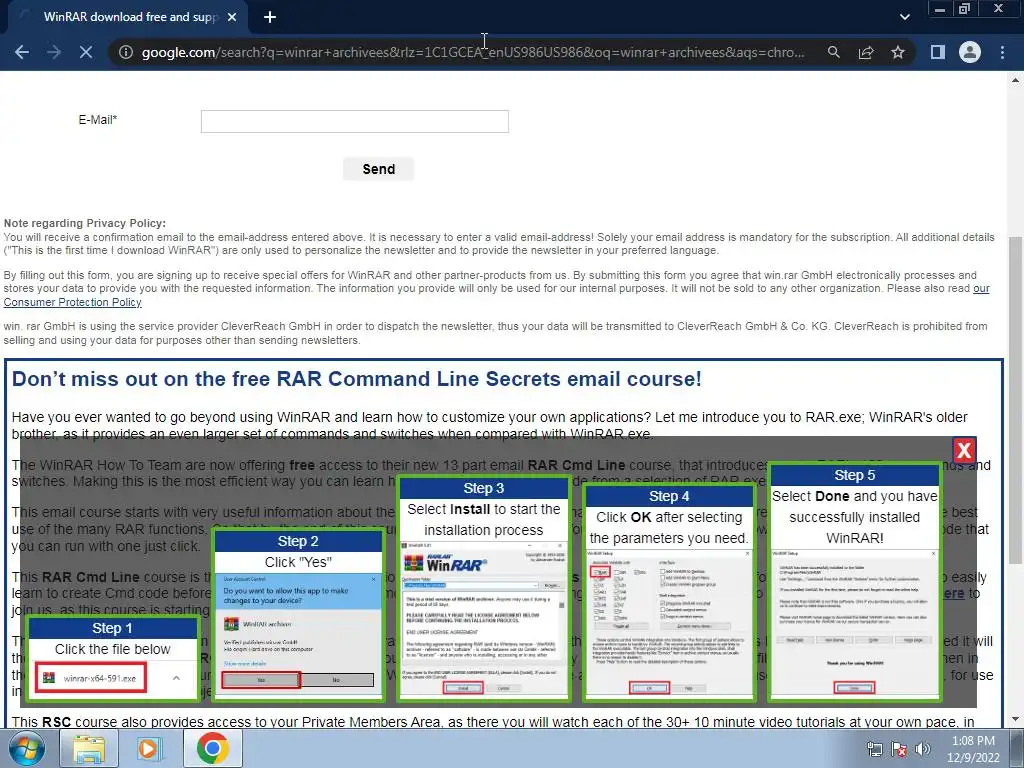Go back to the previous page
This screenshot has height=768, width=1024.
click(22, 52)
